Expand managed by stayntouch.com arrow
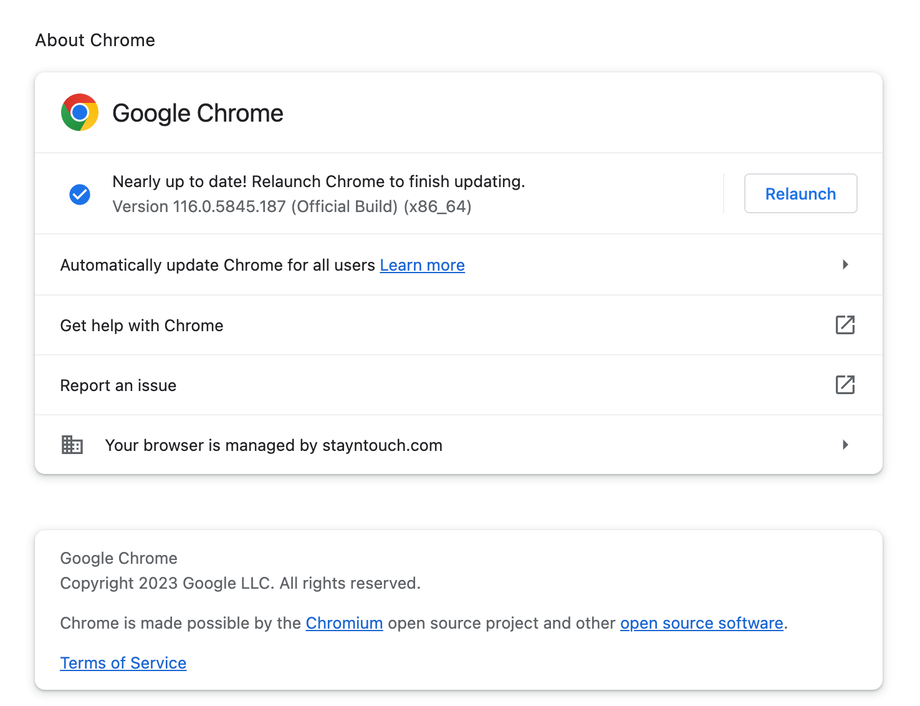Screen dimensions: 920x706 tap(845, 445)
